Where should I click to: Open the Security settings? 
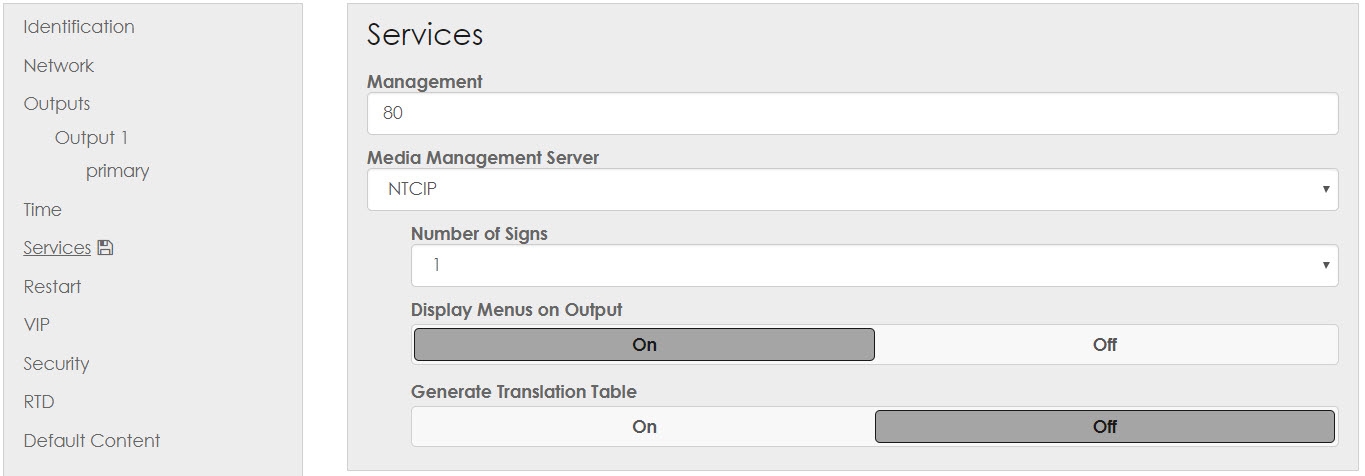pyautogui.click(x=56, y=364)
